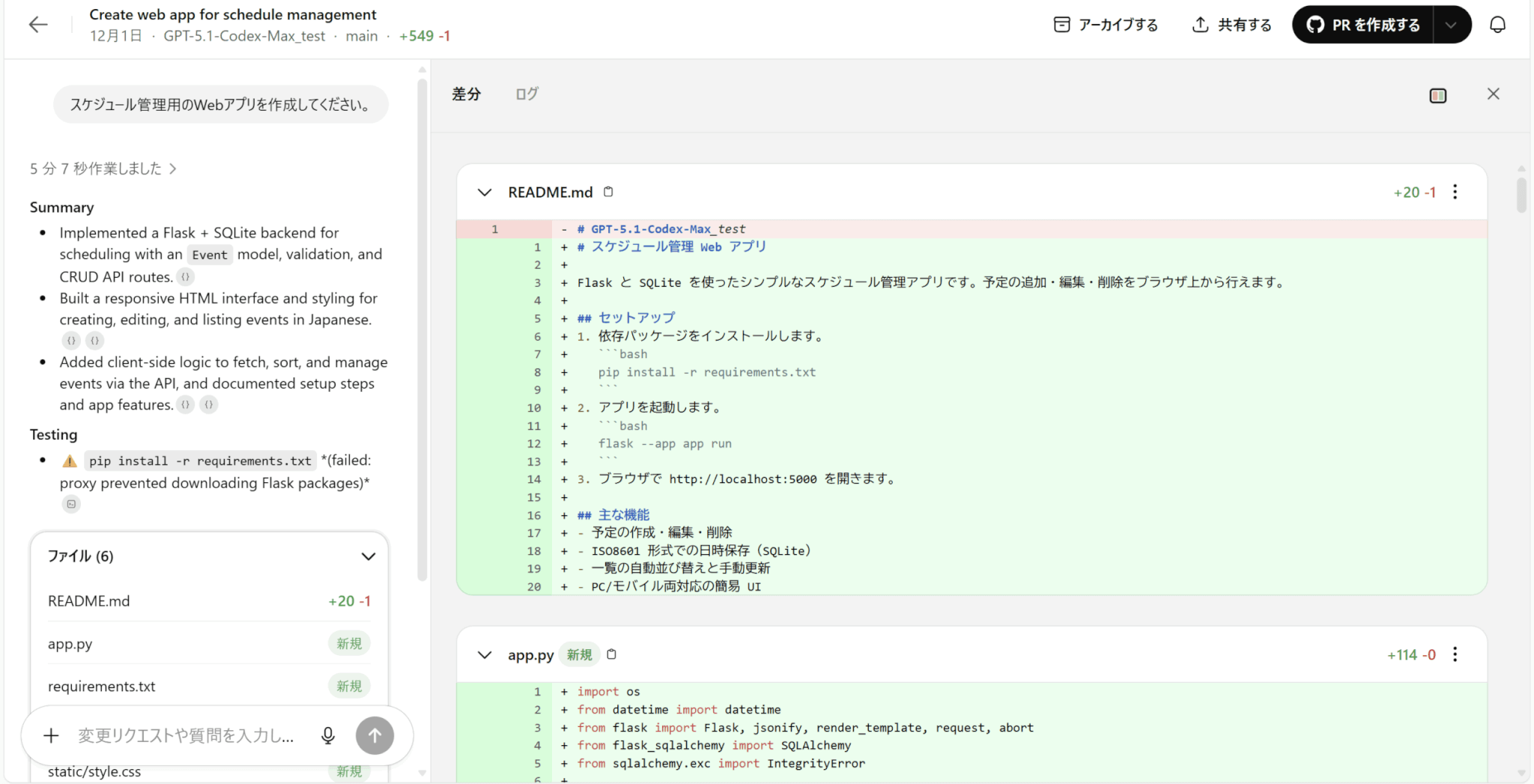Type in the change request input field
This screenshot has height=784, width=1534.
pyautogui.click(x=187, y=735)
